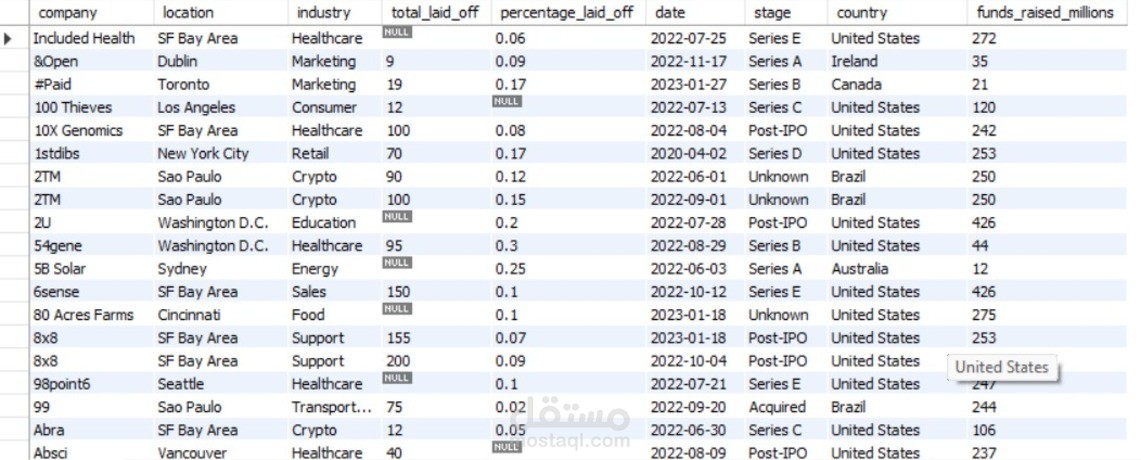Select the NULL total_laid_off cell for 80 Acres Farms

point(397,309)
